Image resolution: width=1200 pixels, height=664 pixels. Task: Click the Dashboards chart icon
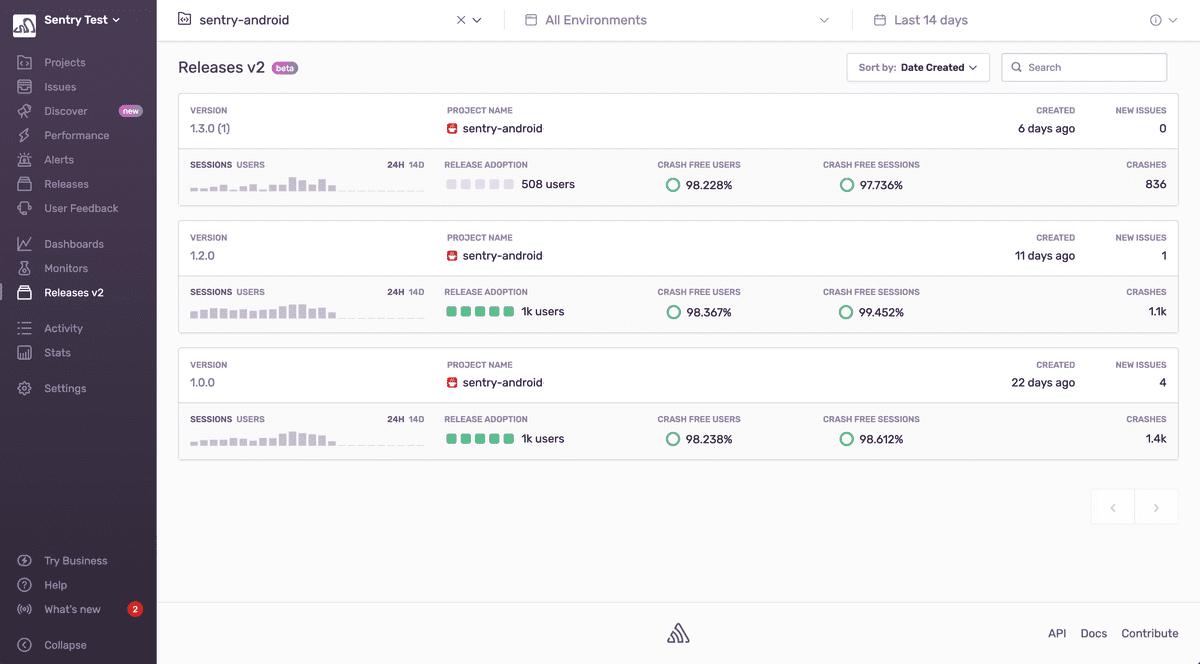click(25, 244)
